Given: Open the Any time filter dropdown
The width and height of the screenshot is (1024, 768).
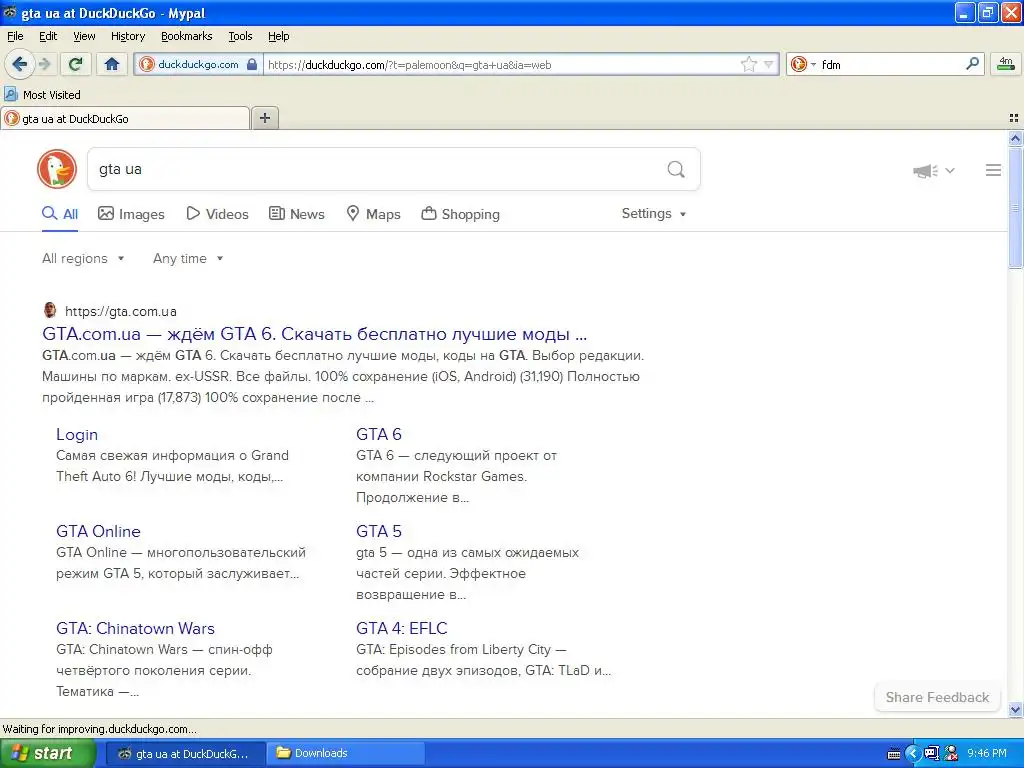Looking at the screenshot, I should [188, 259].
